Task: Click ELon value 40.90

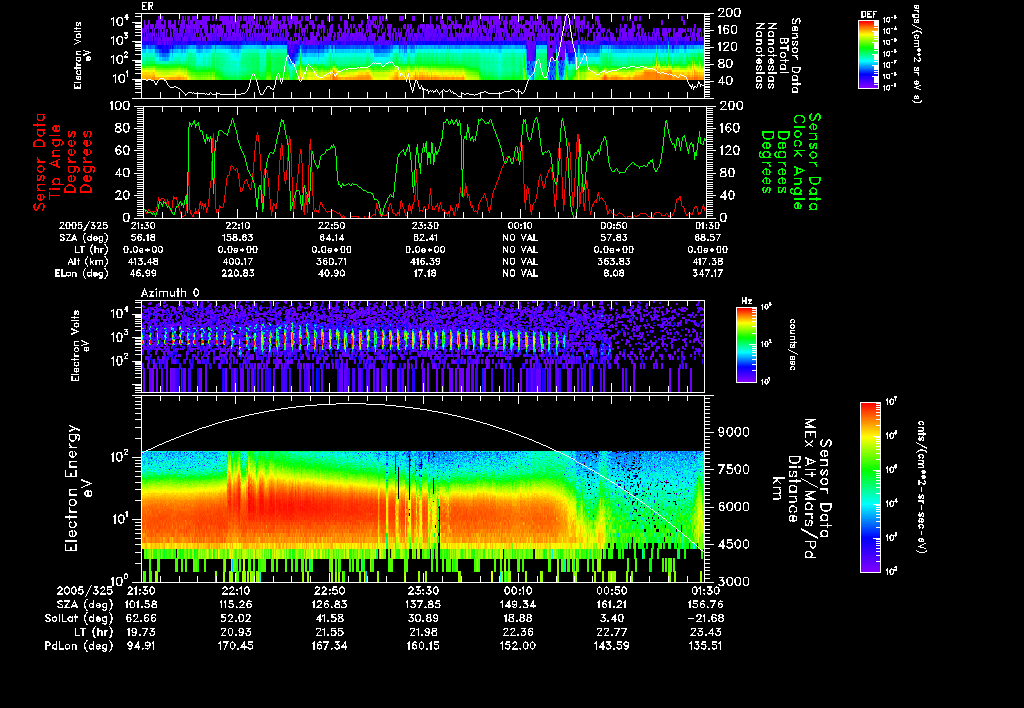Action: 331,274
